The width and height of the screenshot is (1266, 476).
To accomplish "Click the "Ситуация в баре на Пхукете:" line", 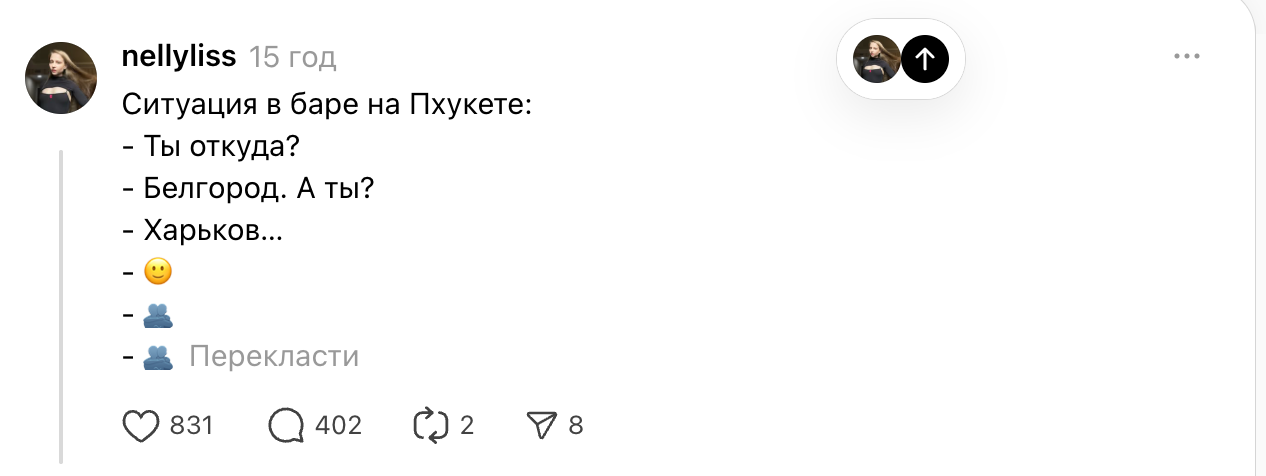I will click(x=327, y=103).
